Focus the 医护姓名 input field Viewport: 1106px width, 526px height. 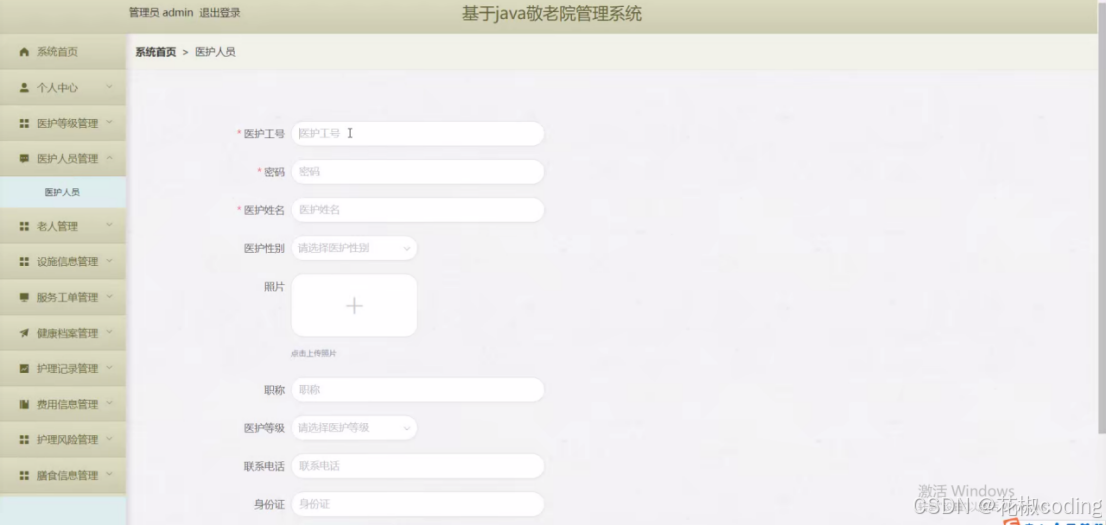pos(418,209)
